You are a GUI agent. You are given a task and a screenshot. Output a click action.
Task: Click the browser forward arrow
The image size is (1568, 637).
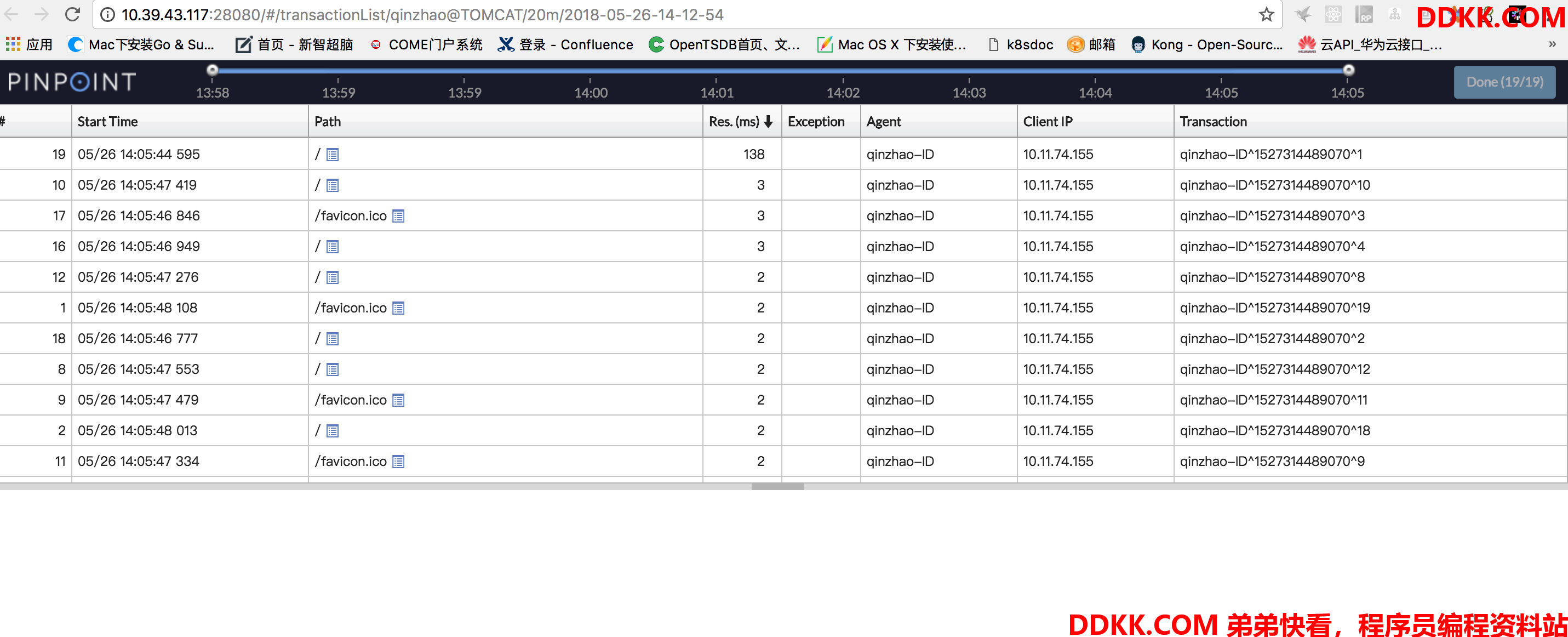[x=42, y=14]
